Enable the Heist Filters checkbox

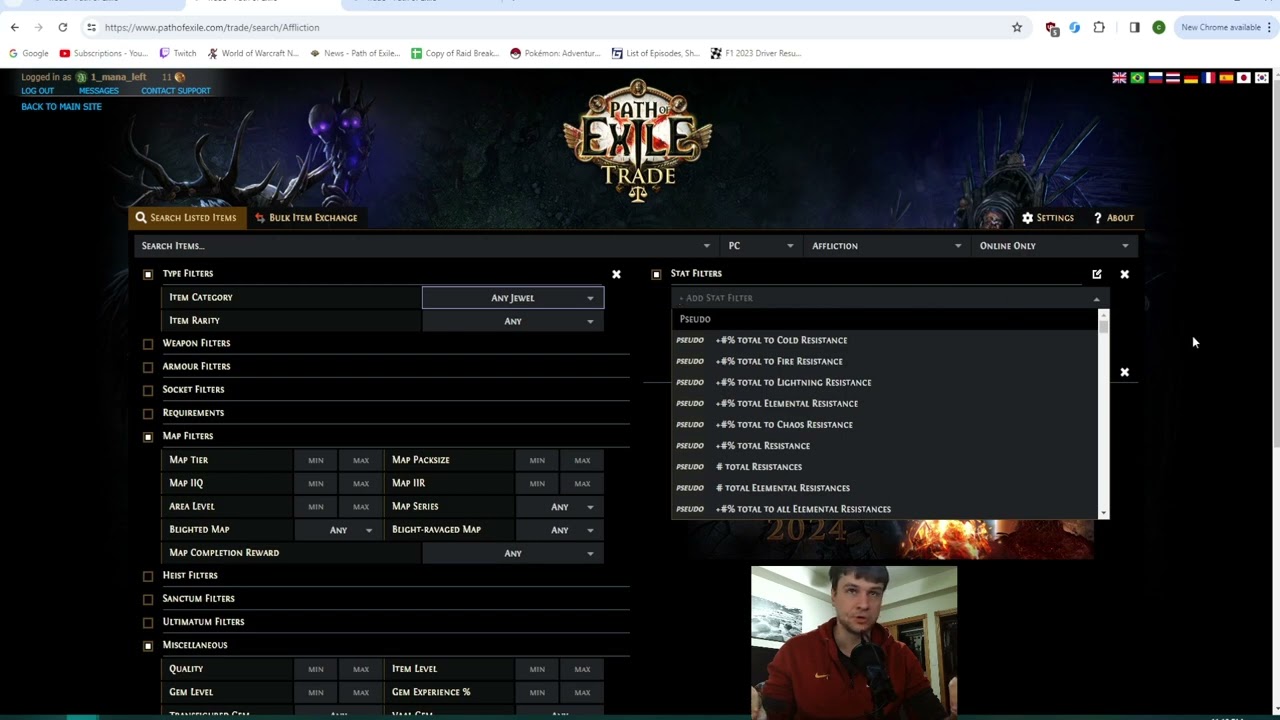tap(148, 576)
